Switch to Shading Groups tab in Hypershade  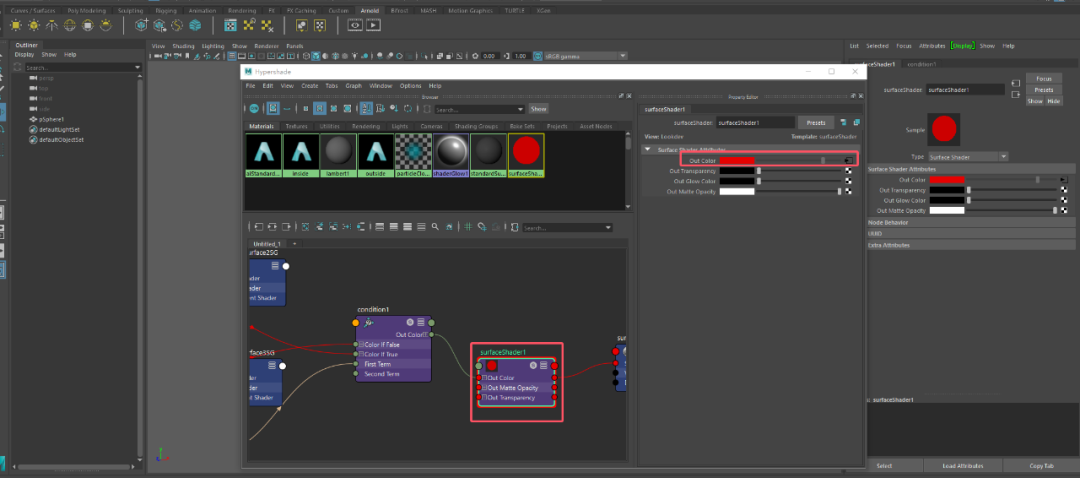tap(476, 127)
